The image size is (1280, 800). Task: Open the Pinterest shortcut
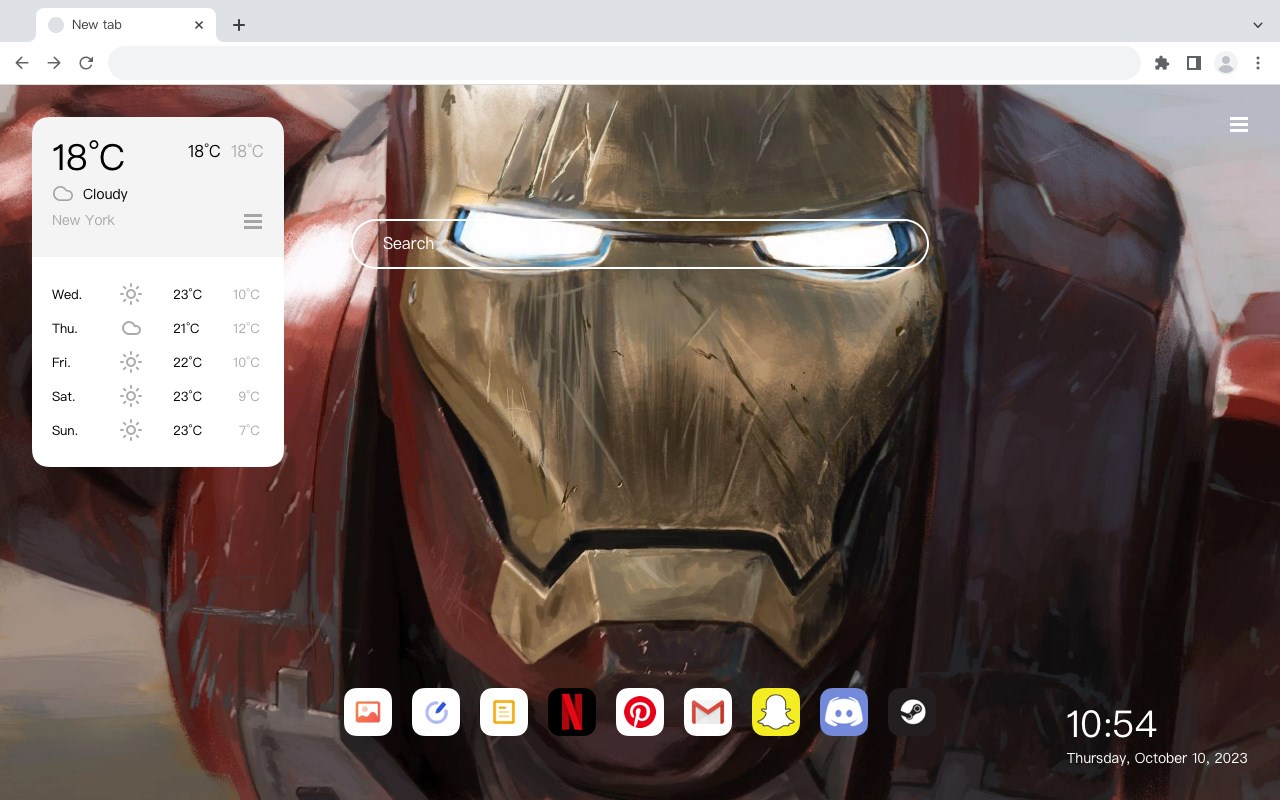point(640,712)
